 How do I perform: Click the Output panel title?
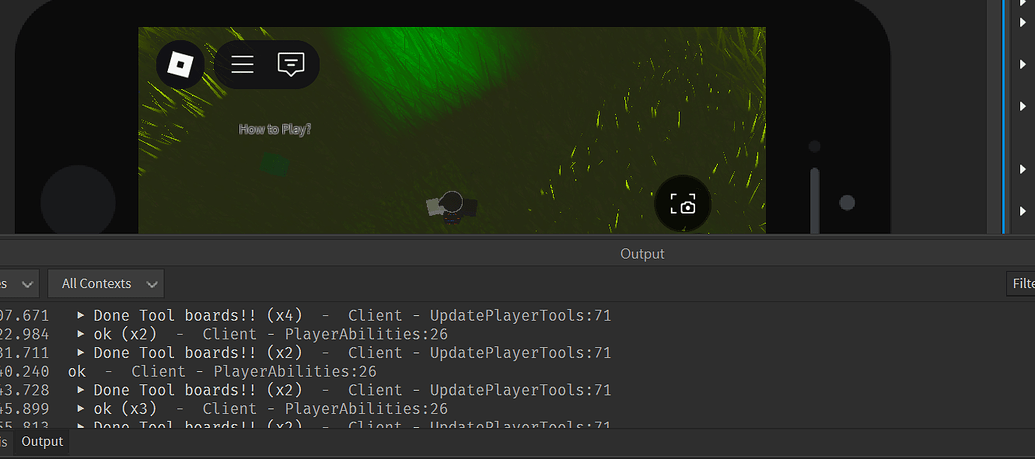[642, 254]
